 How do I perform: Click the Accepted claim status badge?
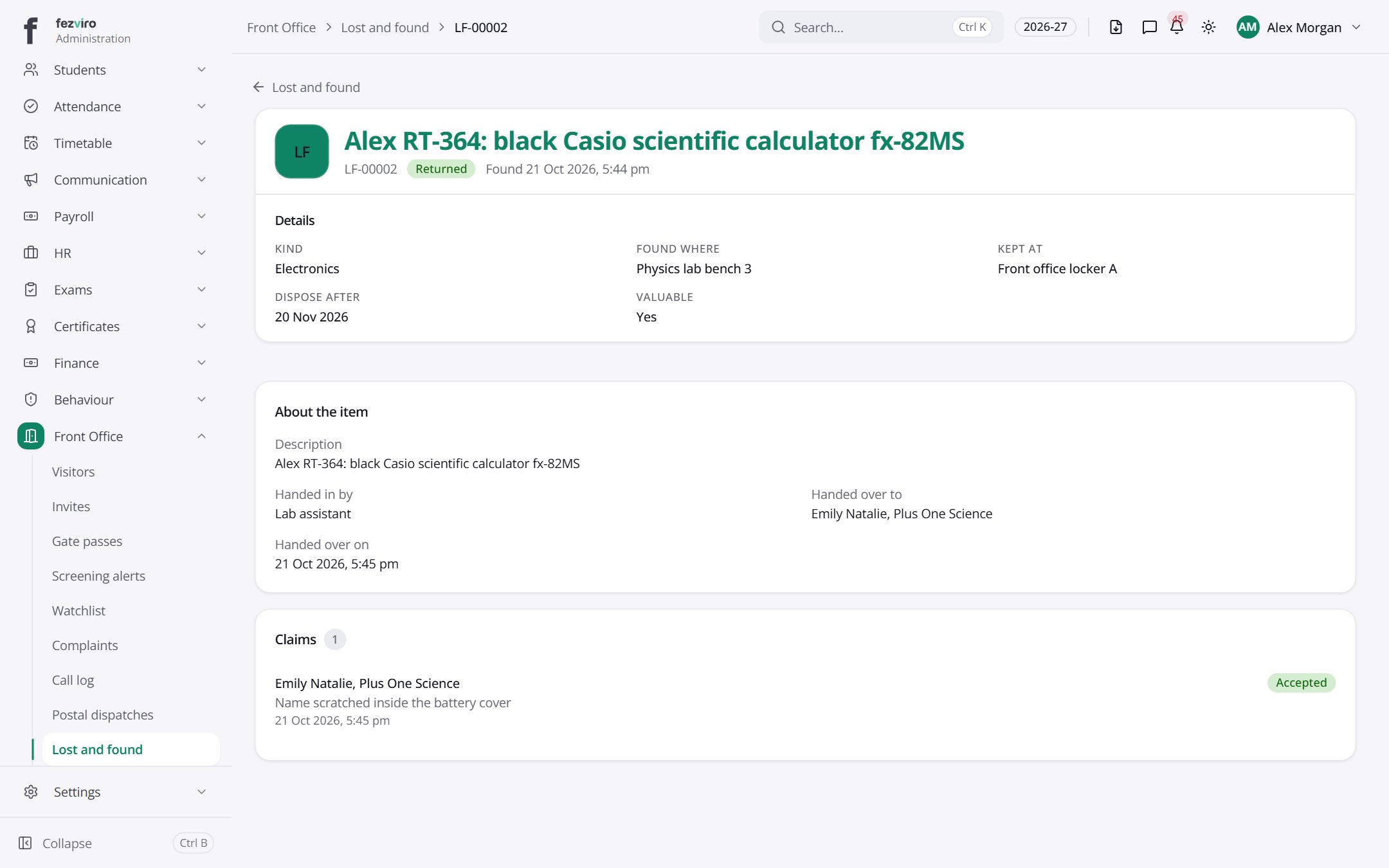1301,682
